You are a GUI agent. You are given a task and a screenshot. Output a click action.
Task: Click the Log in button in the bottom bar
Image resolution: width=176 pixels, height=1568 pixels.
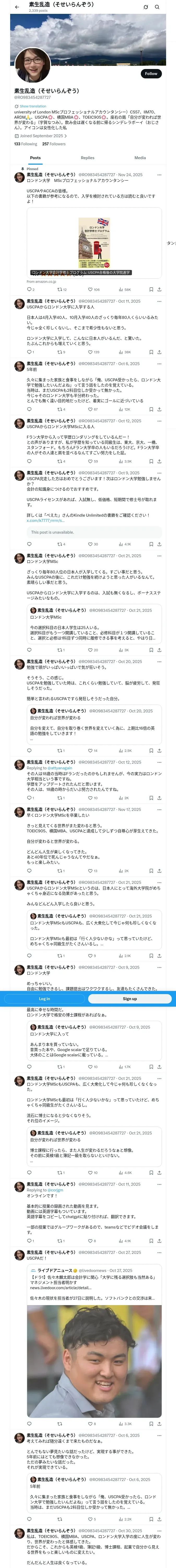pos(44,999)
